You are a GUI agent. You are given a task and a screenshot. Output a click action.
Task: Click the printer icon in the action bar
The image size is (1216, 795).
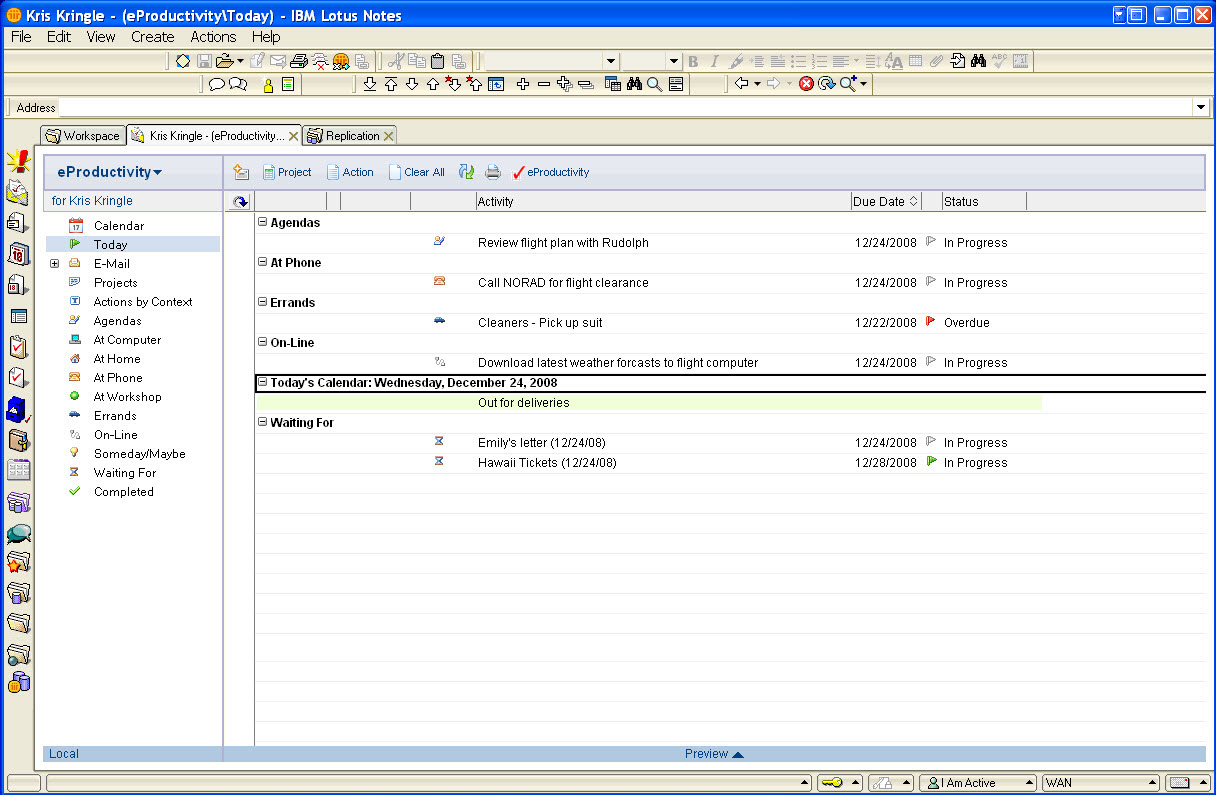492,172
